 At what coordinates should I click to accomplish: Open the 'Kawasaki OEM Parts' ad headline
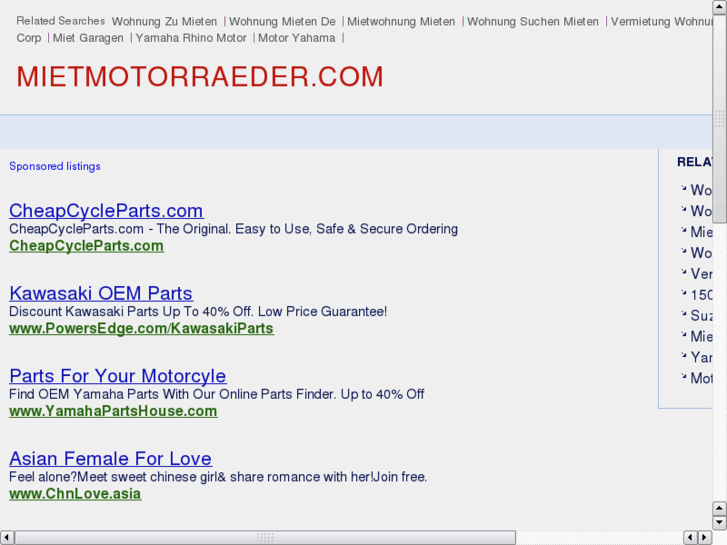pyautogui.click(x=101, y=293)
